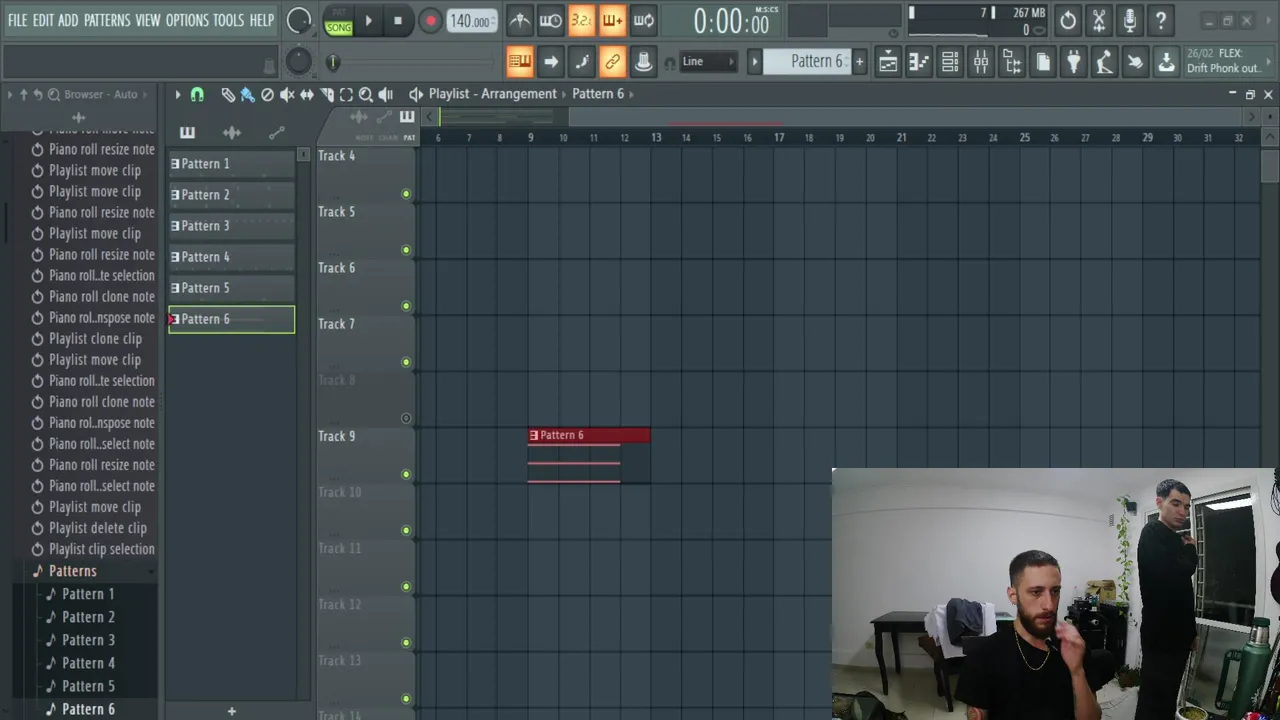Click the arrow left of pattern selector
This screenshot has width=1280, height=720.
(x=755, y=62)
